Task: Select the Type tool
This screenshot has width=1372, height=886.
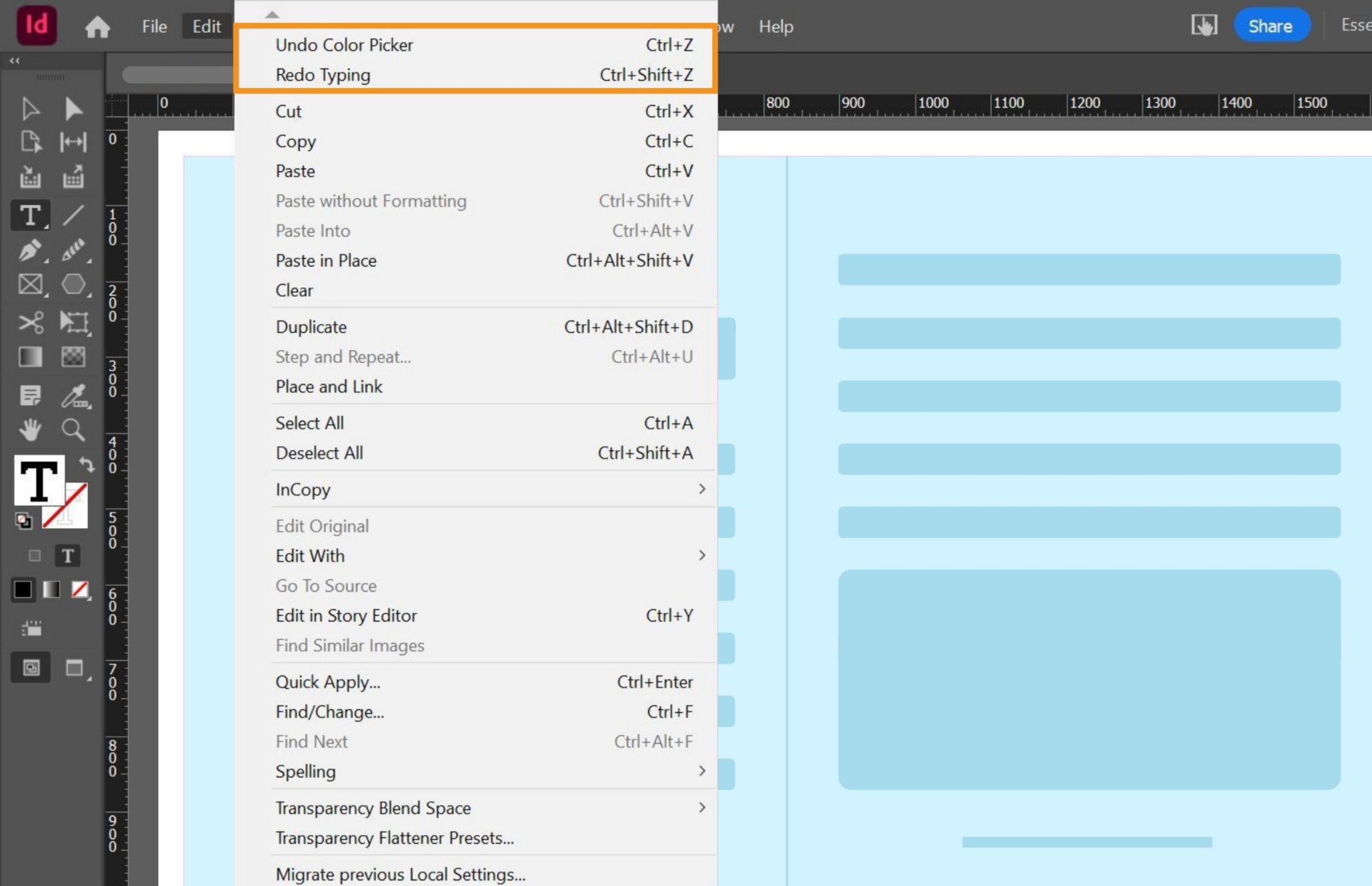Action: [x=30, y=215]
